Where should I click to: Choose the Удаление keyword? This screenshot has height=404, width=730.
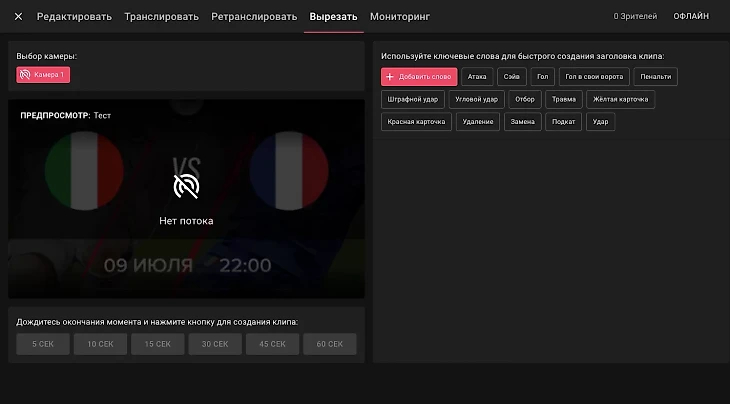click(x=478, y=121)
